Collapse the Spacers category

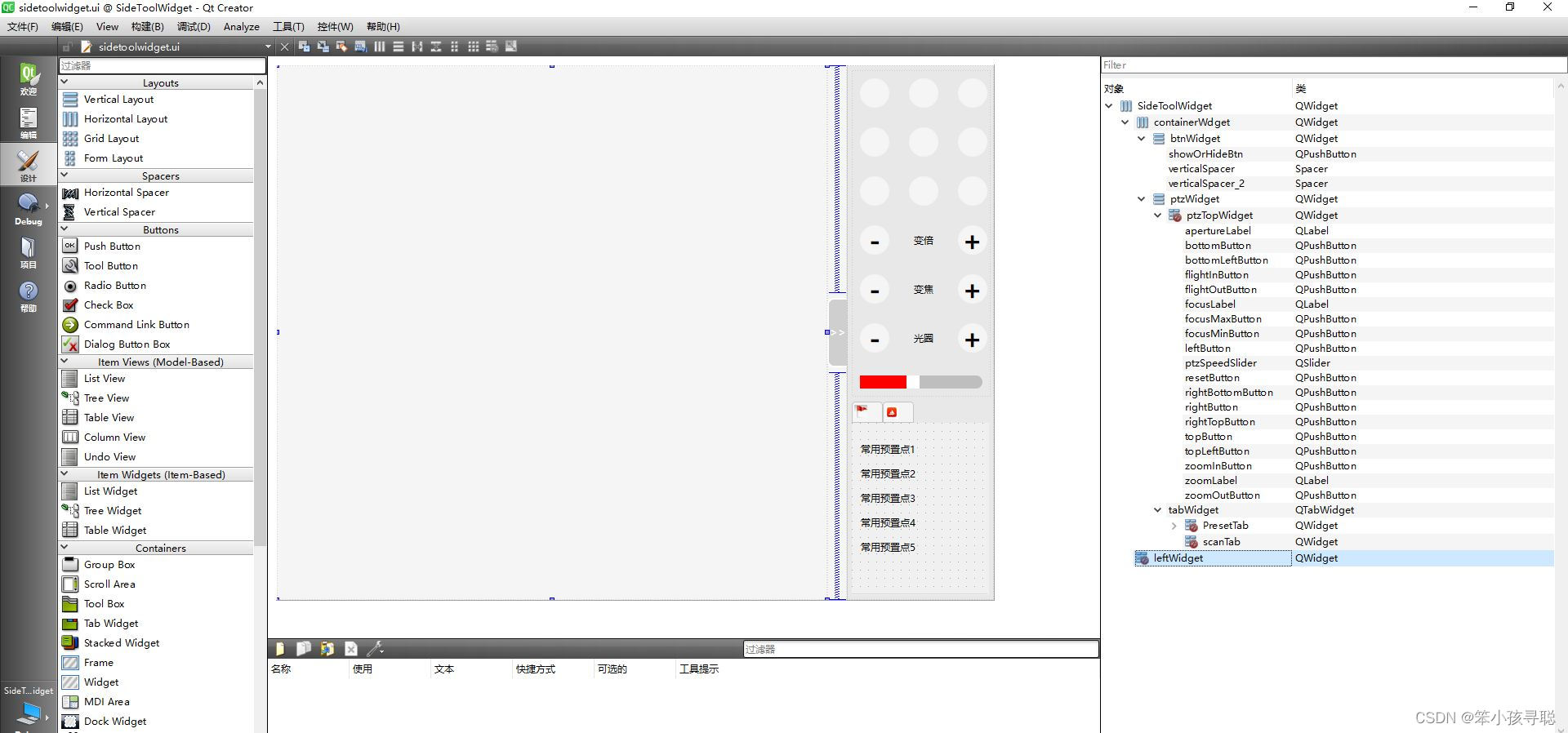click(x=65, y=175)
